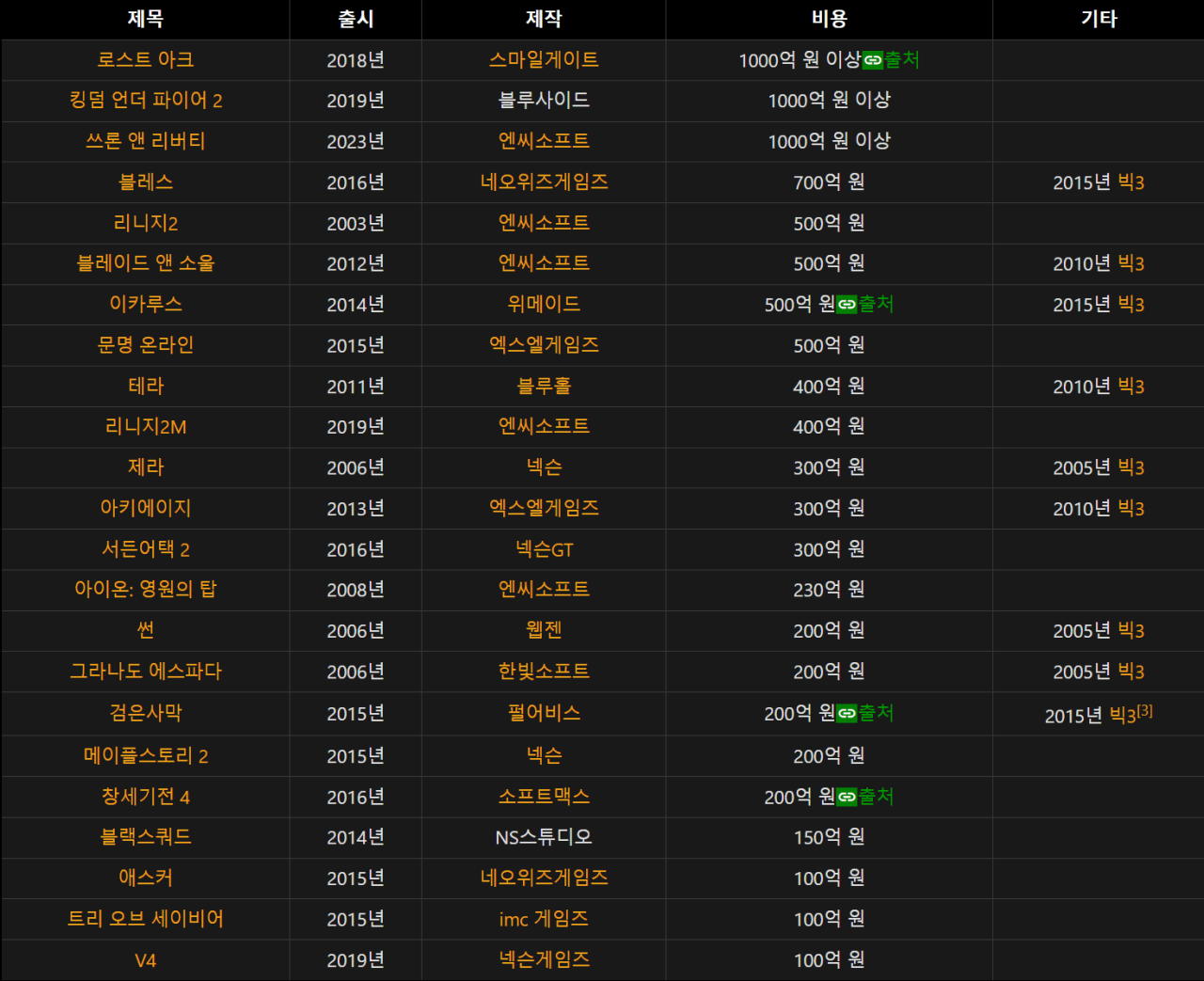Open 빅3 link in the 썬 row
The height and width of the screenshot is (981, 1204).
[x=1132, y=631]
